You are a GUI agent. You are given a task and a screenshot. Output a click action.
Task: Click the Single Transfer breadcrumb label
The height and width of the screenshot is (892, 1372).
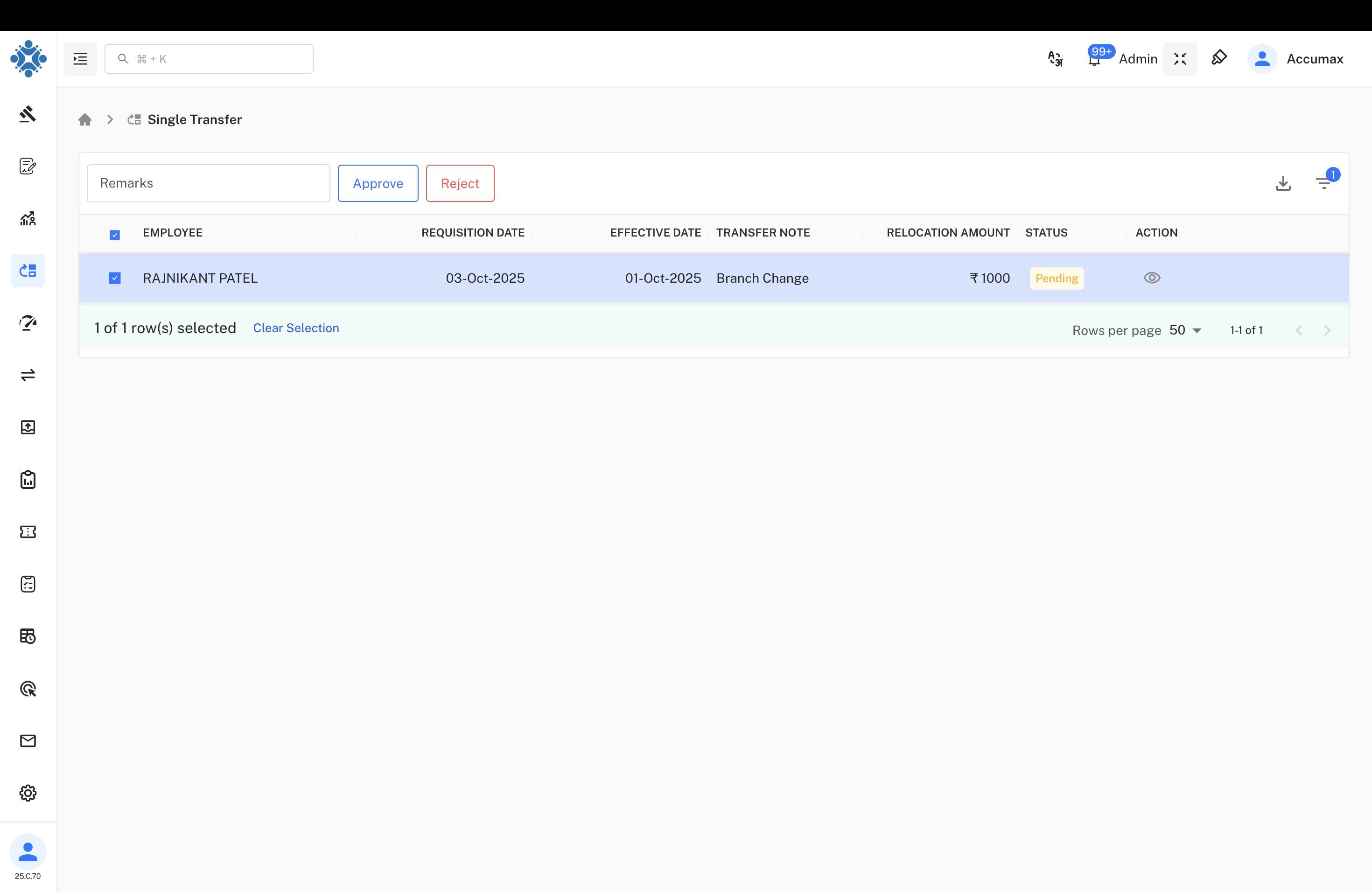194,120
